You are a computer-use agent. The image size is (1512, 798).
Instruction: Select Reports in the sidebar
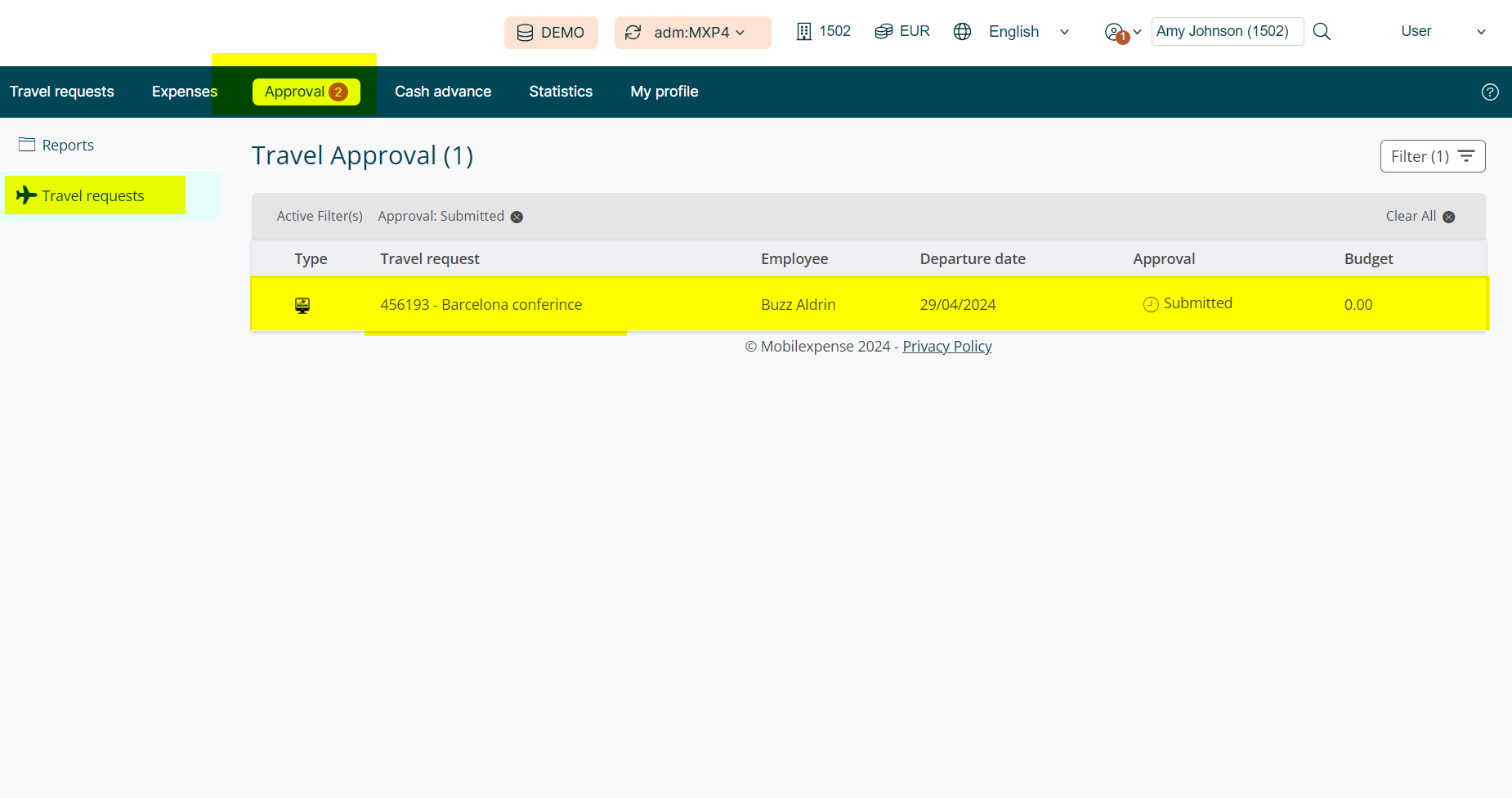pos(68,146)
